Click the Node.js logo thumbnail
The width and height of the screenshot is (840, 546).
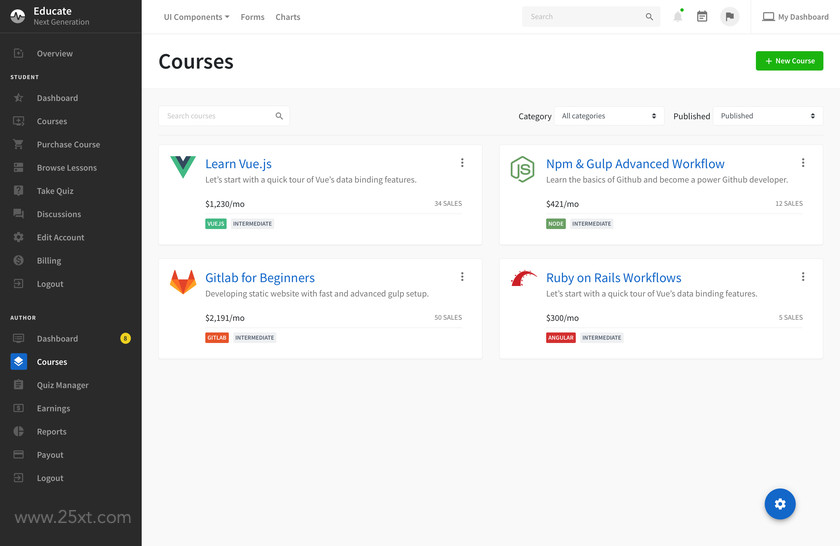[522, 169]
